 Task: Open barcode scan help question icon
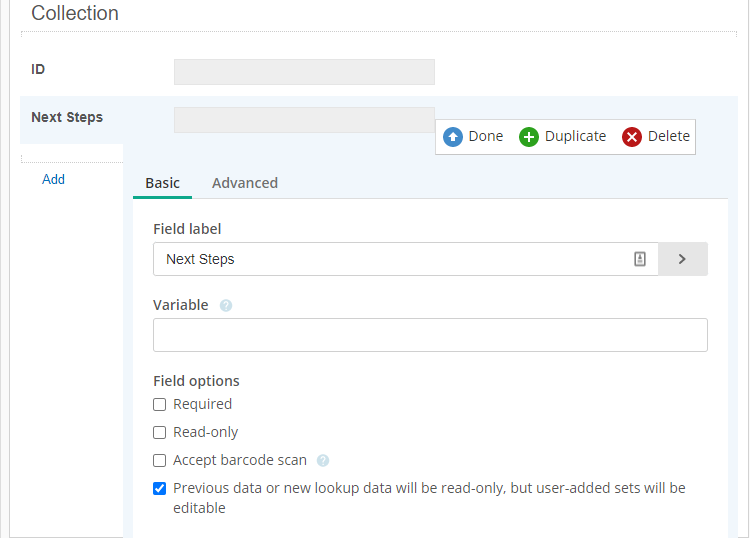(x=323, y=461)
